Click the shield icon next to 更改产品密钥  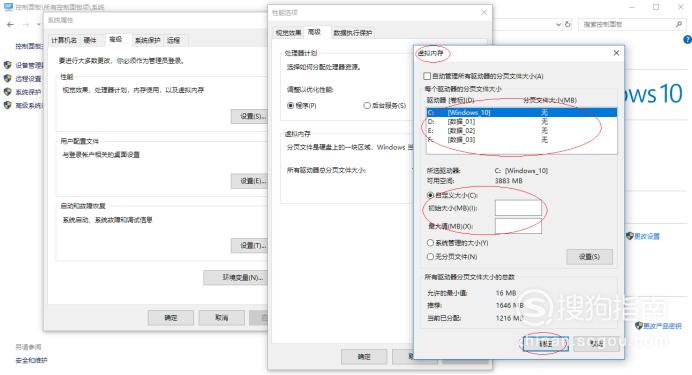639,326
